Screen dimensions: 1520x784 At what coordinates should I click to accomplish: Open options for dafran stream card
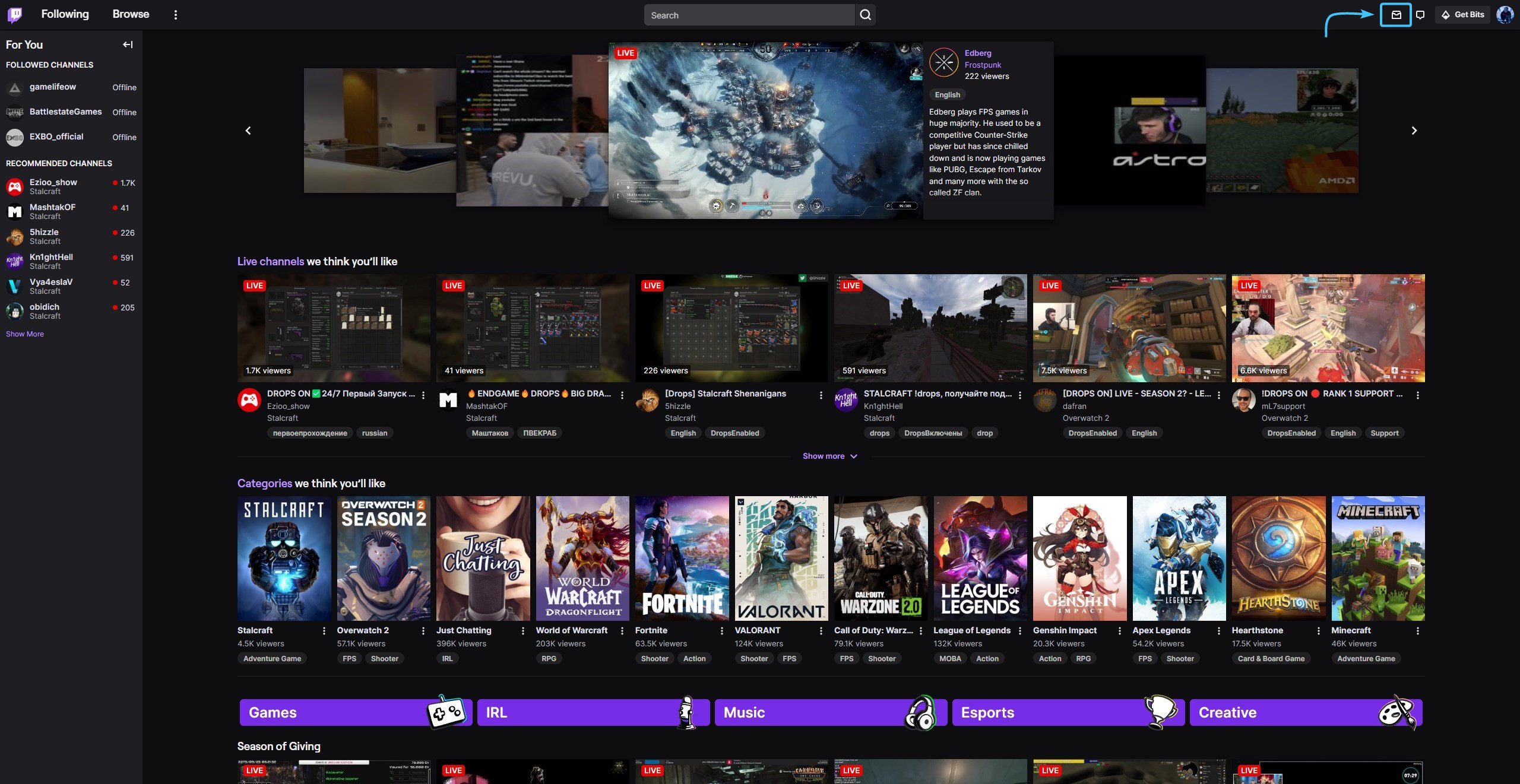[1219, 395]
